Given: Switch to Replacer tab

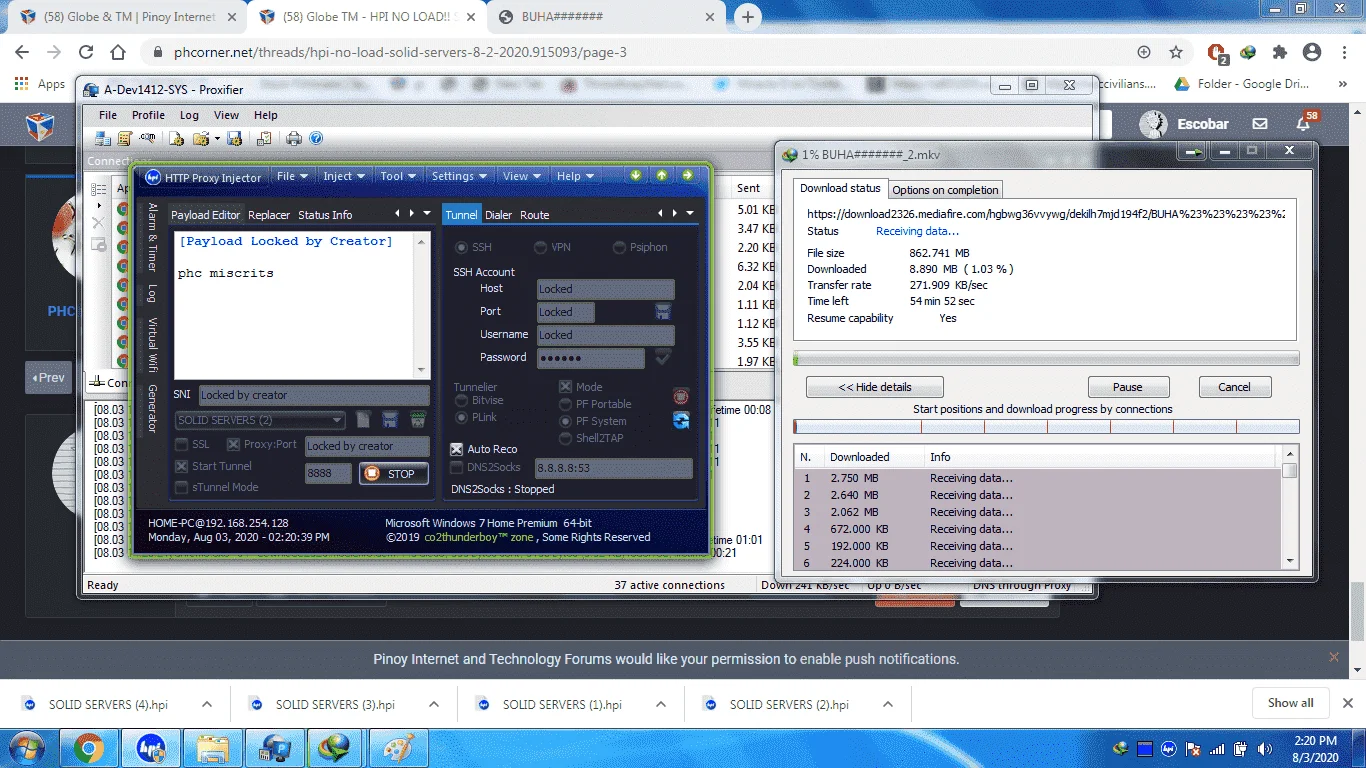Looking at the screenshot, I should (269, 215).
